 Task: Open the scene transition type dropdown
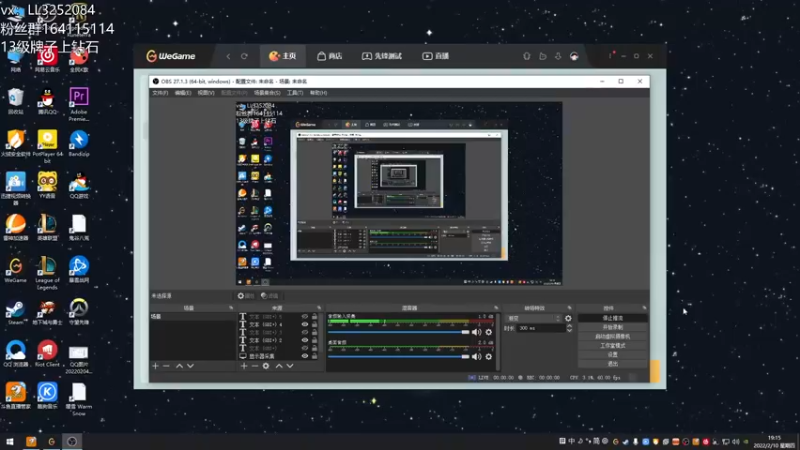(533, 318)
